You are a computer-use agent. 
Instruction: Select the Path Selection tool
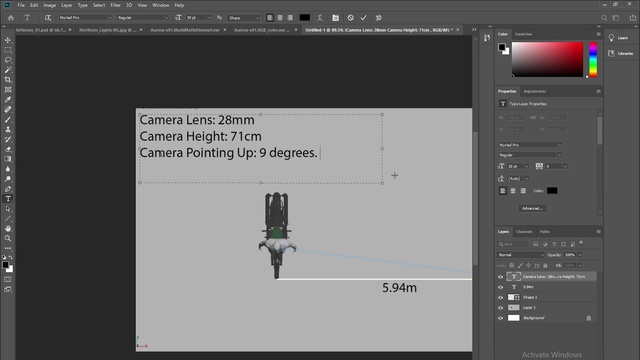(8, 209)
